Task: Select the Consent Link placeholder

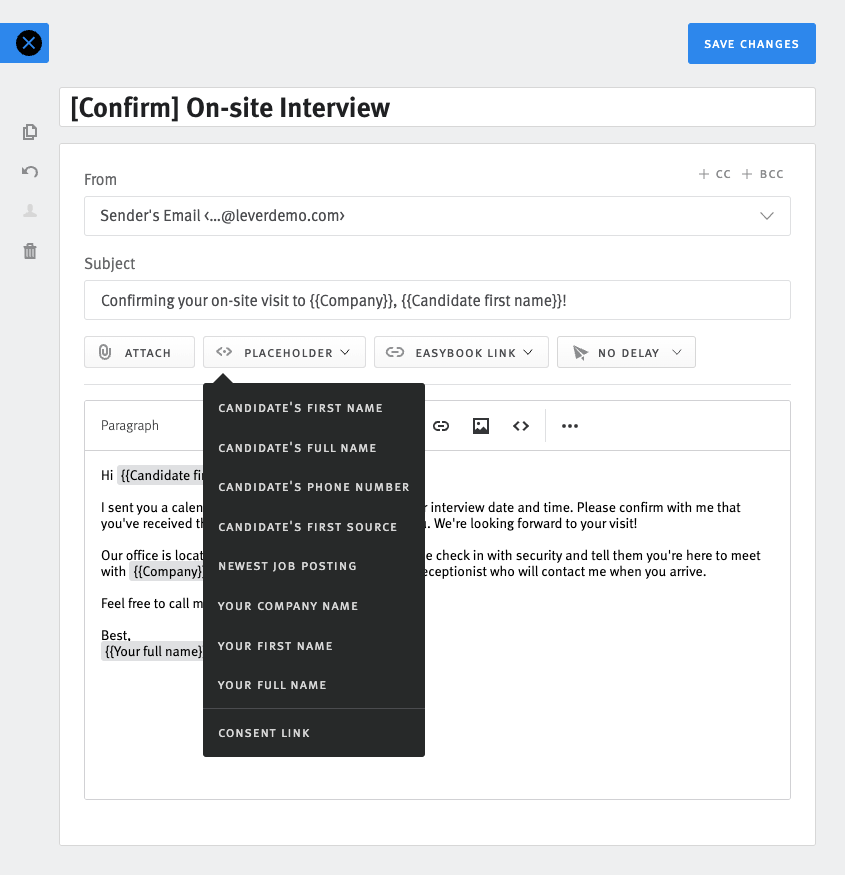Action: [264, 732]
